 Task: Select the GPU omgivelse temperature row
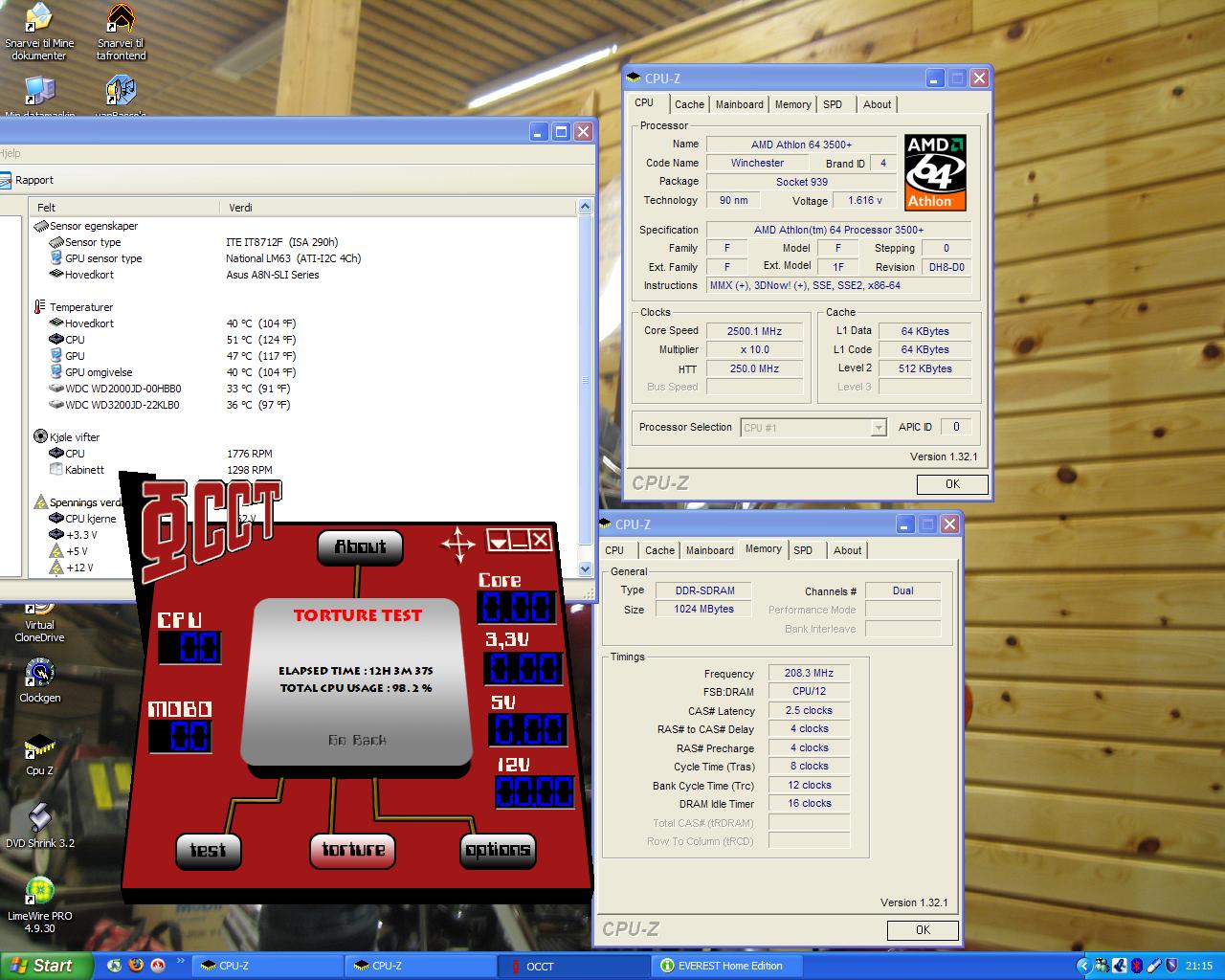coord(301,372)
